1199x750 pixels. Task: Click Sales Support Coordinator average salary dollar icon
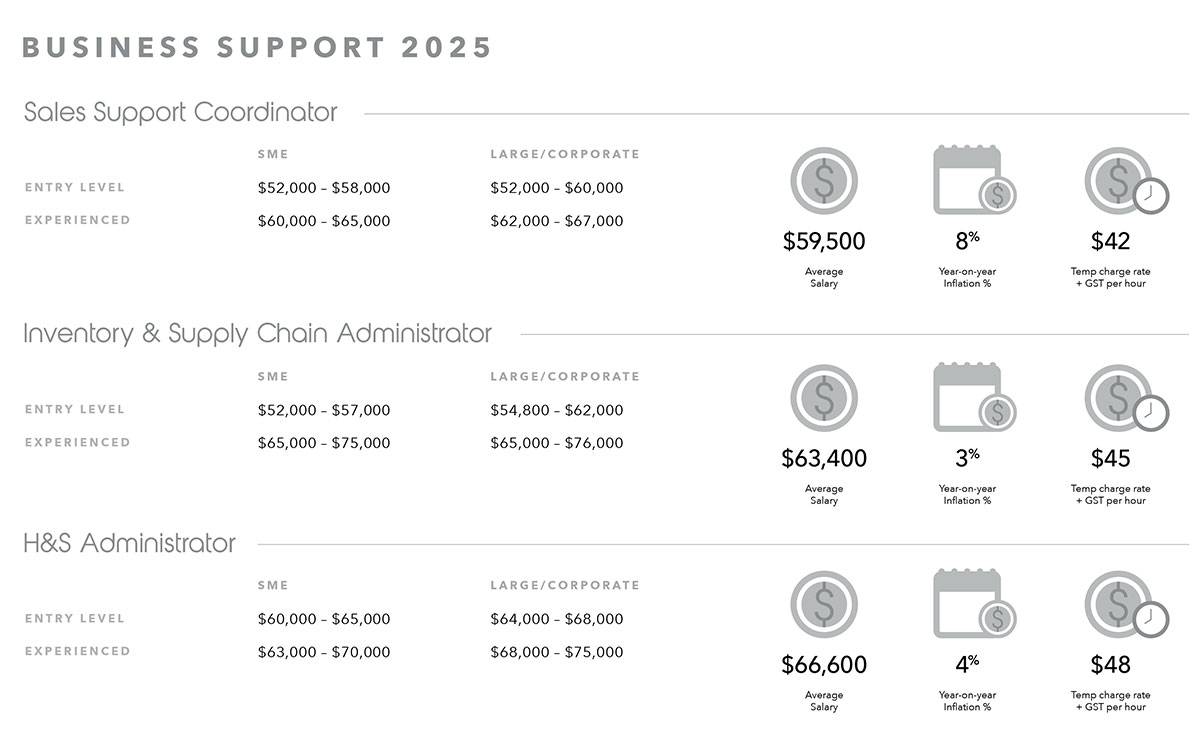(x=824, y=181)
